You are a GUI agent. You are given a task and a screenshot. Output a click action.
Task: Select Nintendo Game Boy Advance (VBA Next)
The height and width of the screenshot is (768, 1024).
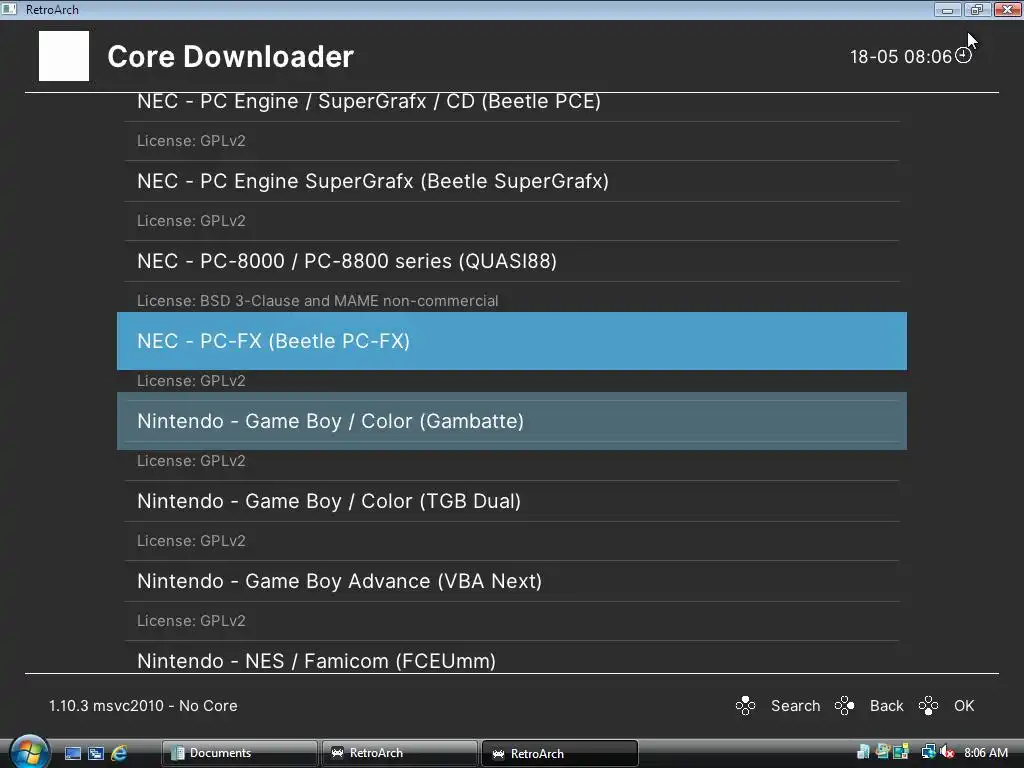click(512, 581)
